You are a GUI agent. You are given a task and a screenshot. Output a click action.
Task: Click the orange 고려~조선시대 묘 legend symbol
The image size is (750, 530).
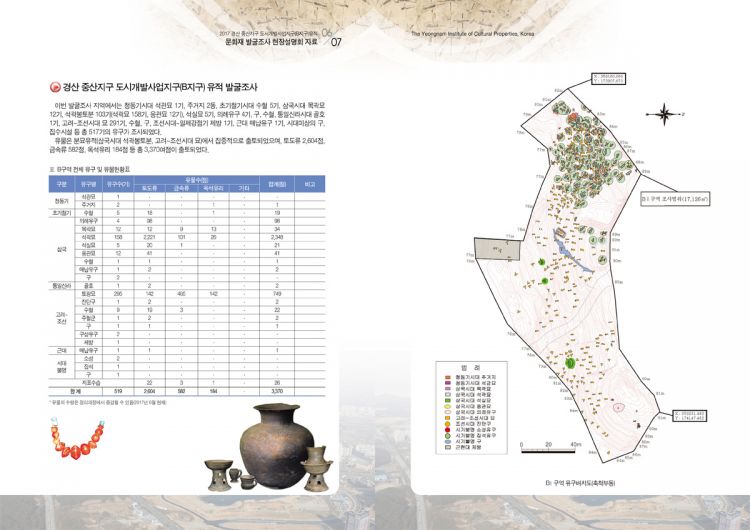click(x=448, y=418)
